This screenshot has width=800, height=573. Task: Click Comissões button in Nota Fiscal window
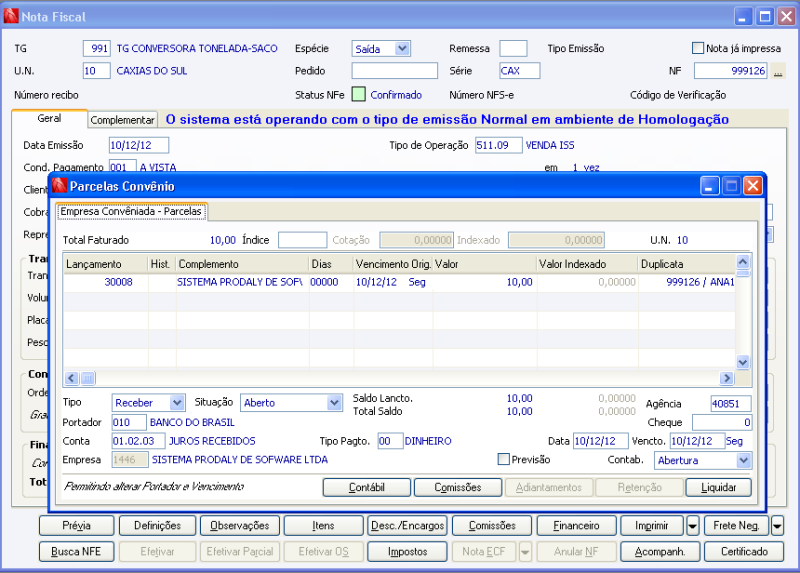(x=492, y=525)
